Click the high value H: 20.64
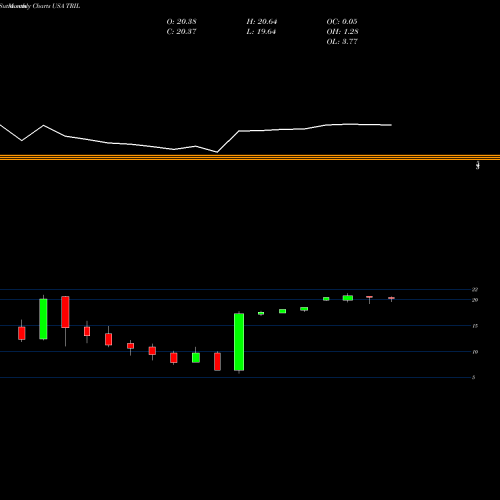500x500 pixels. tap(262, 22)
